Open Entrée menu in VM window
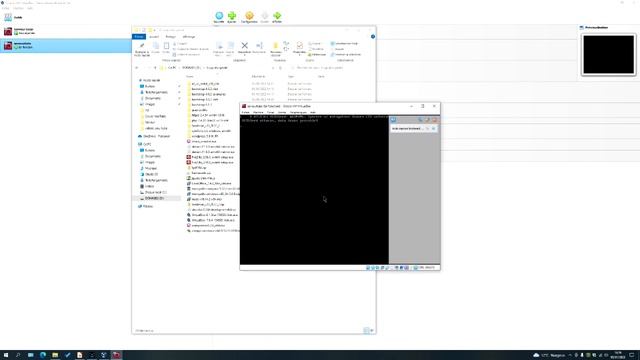 (x=282, y=112)
